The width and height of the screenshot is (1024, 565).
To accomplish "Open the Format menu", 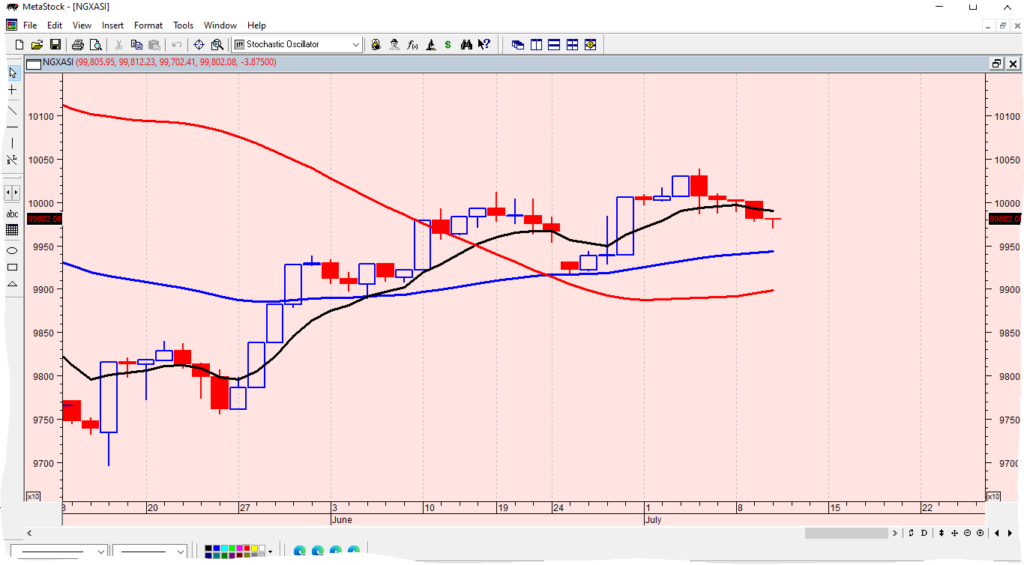I will point(148,25).
